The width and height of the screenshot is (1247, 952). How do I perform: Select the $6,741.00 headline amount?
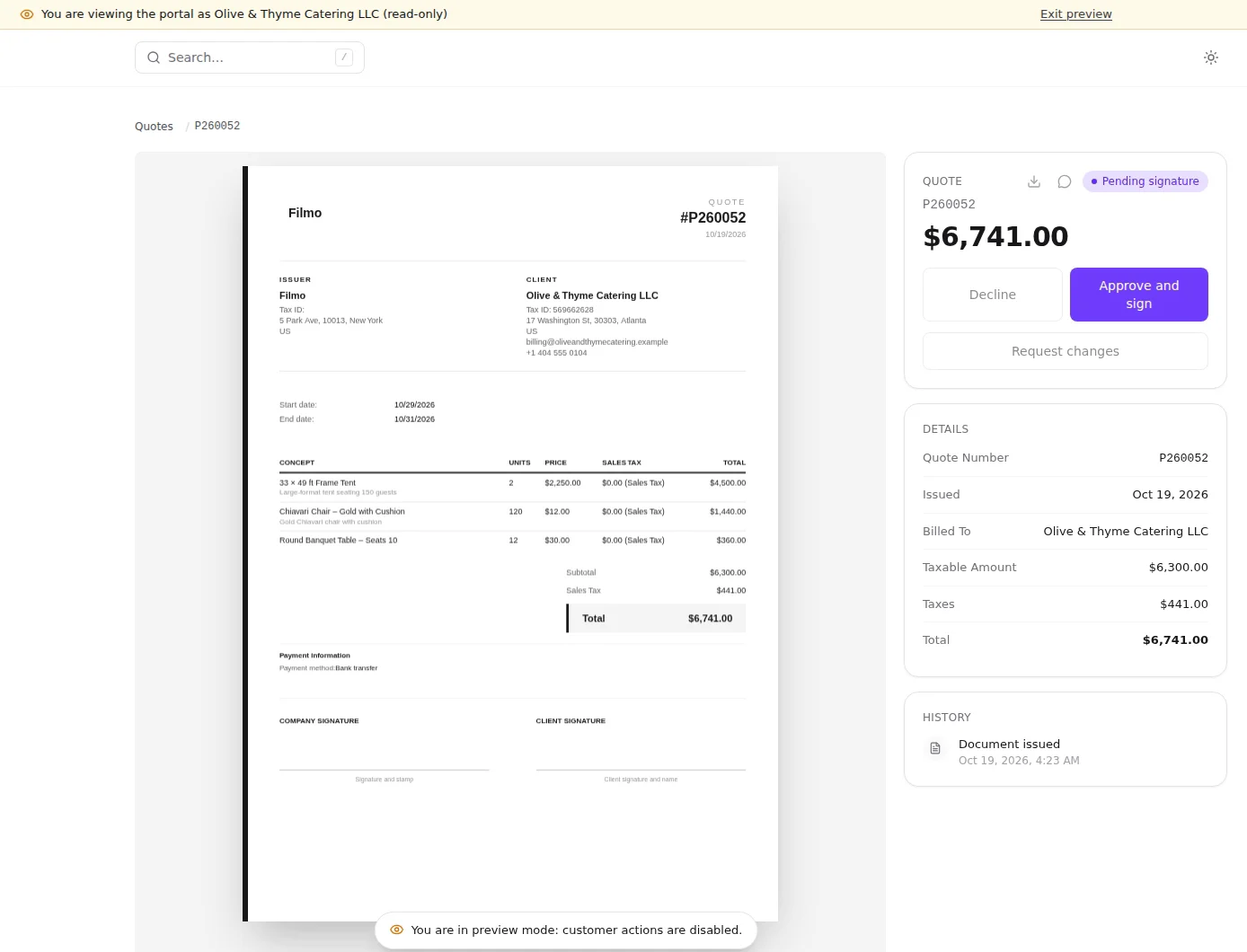(995, 237)
